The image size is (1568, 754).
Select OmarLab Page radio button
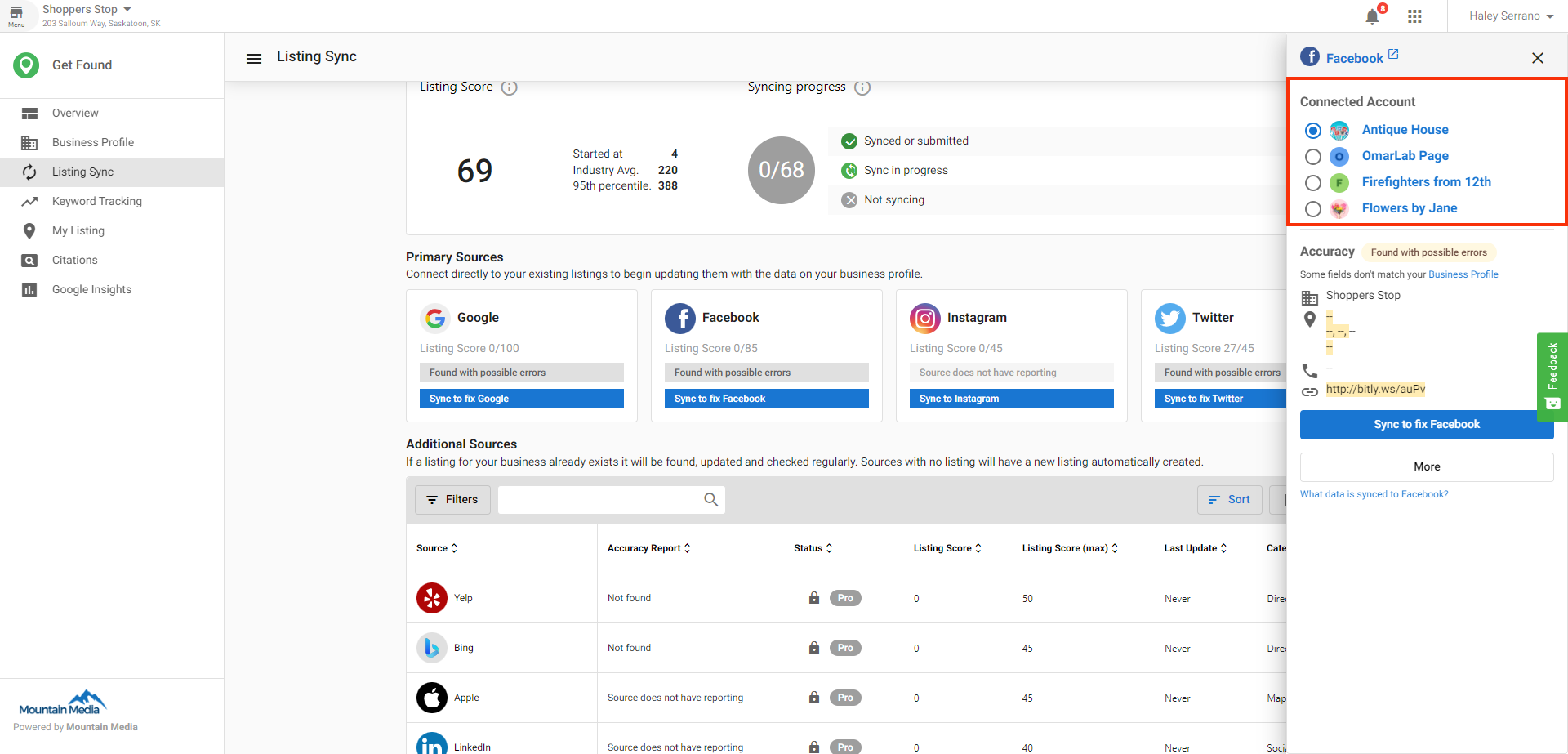(x=1313, y=157)
